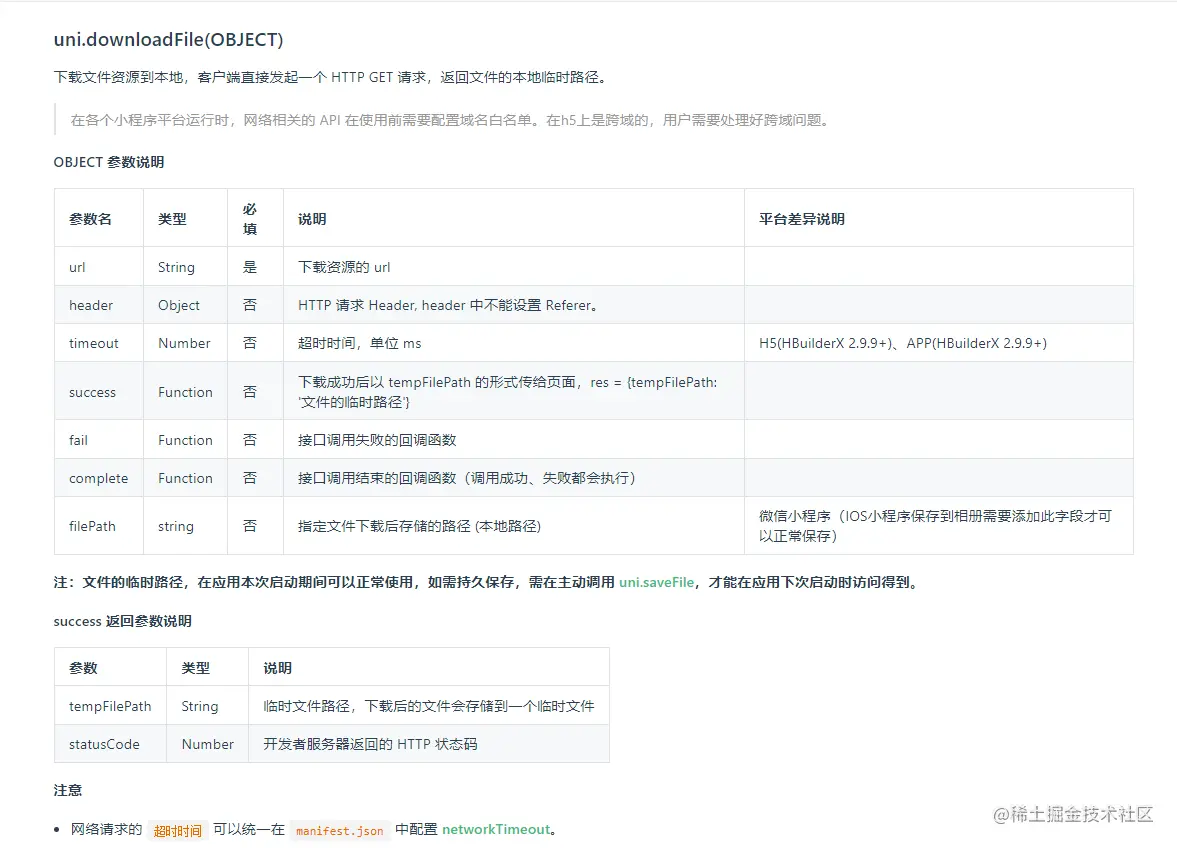
Task: Click the '接口调用失败的回调函数' description
Action: [x=377, y=441]
